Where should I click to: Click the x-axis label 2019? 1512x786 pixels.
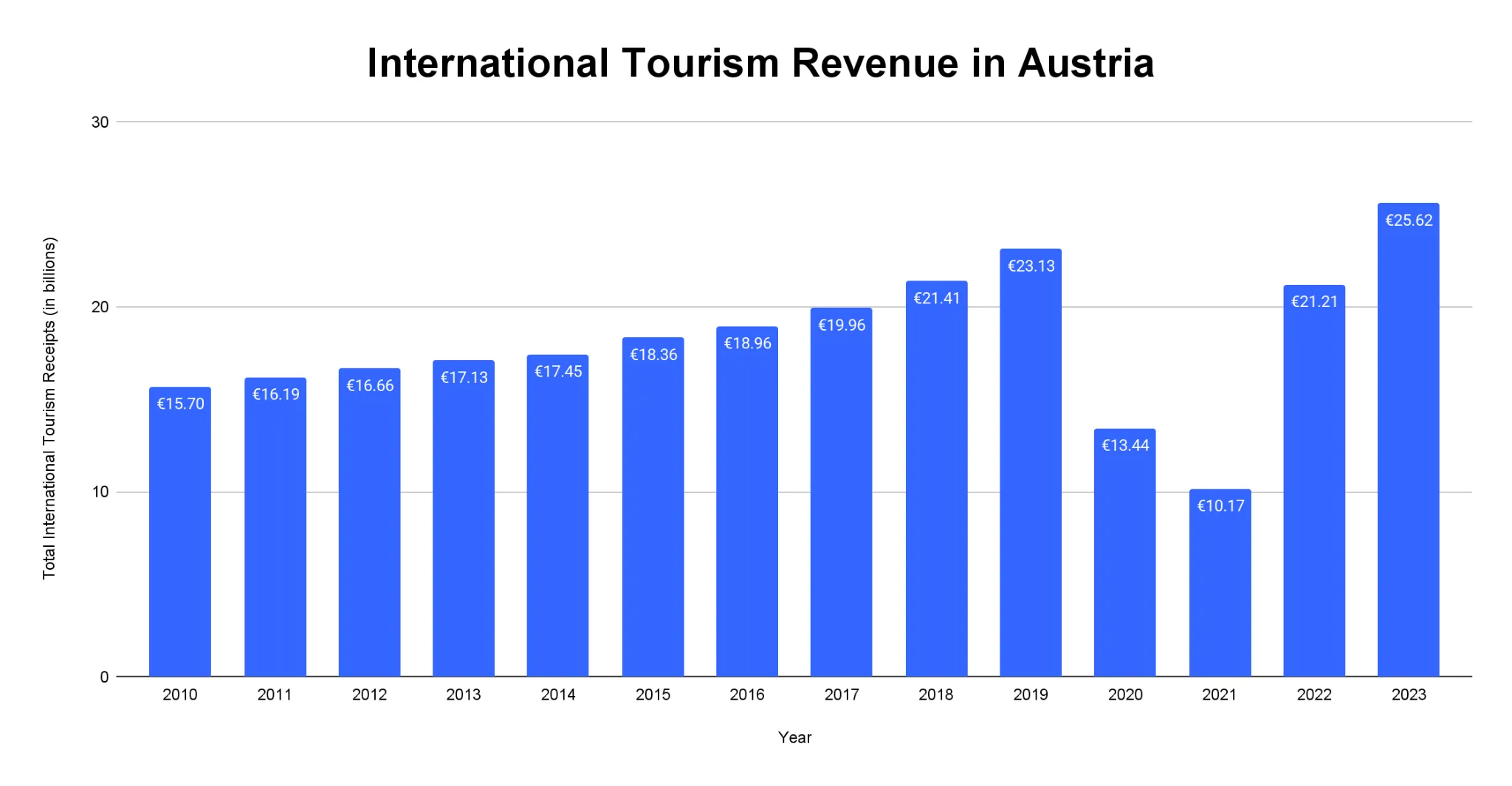(x=1031, y=694)
